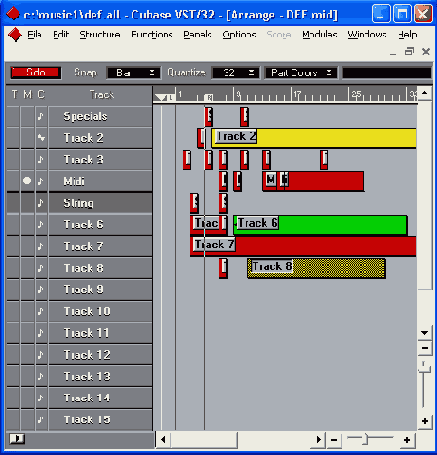Viewport: 437px width, 455px height.
Task: Select the green Track 6 part
Action: (x=320, y=225)
